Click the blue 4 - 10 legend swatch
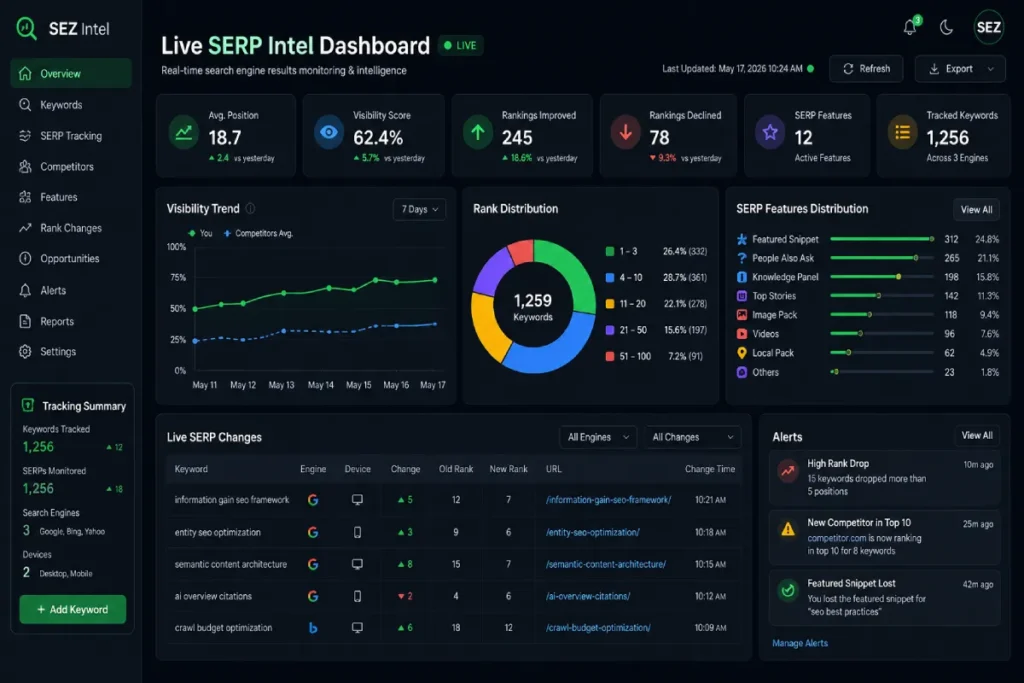This screenshot has width=1024, height=683. [x=610, y=278]
